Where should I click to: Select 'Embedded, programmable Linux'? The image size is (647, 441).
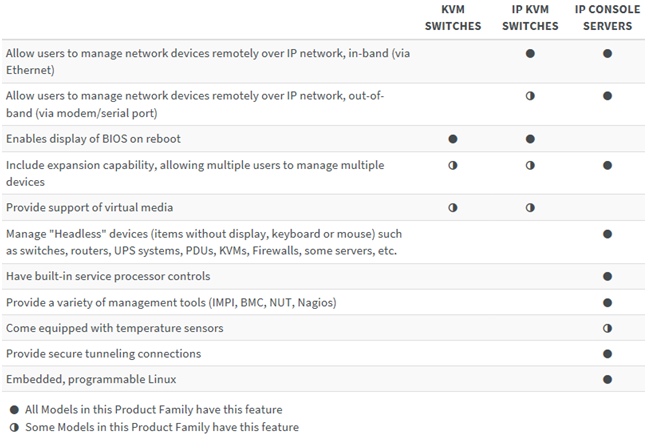click(91, 380)
